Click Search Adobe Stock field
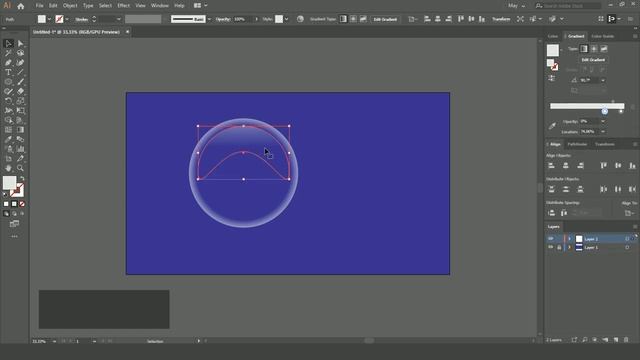The width and height of the screenshot is (640, 360). (x=568, y=6)
